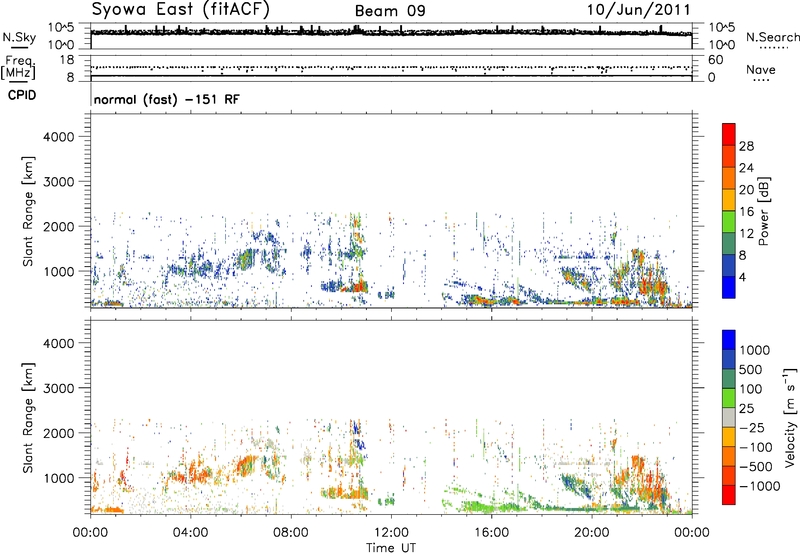800x554 pixels.
Task: Select the '12' label on Power colorbar
Action: pyautogui.click(x=746, y=234)
